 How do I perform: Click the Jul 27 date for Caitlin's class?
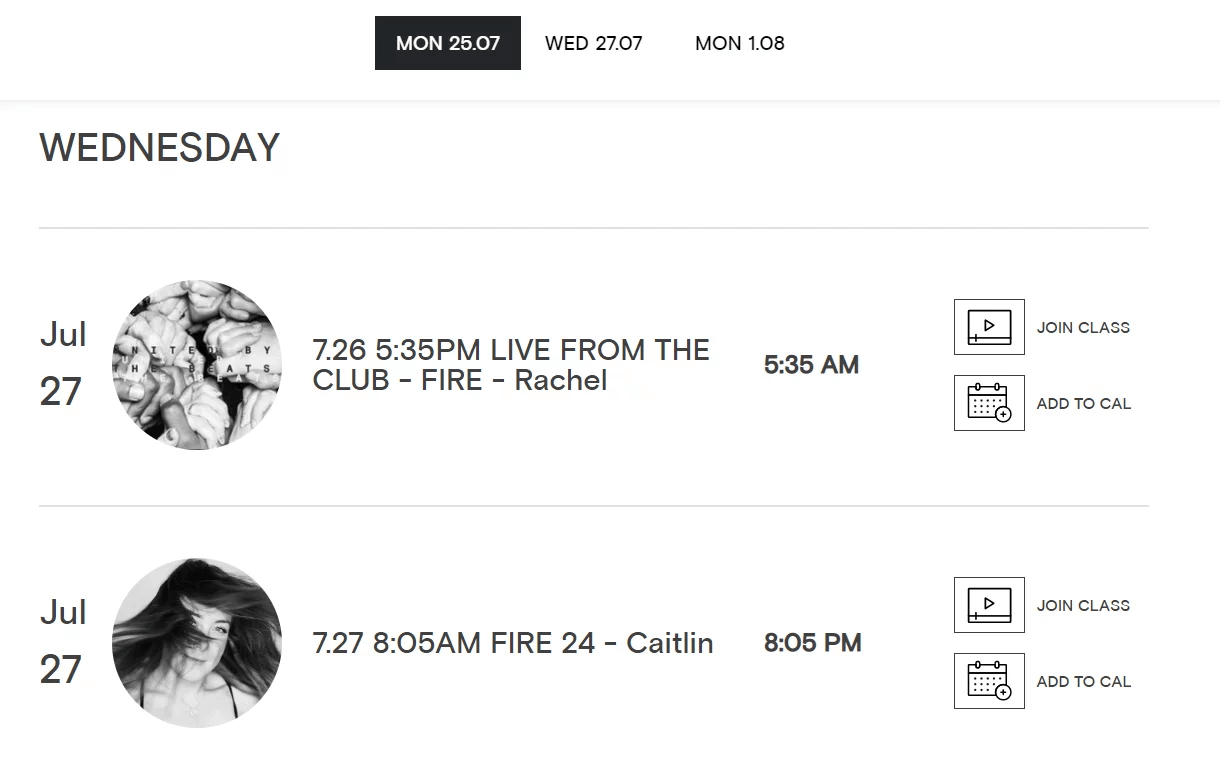pyautogui.click(x=63, y=643)
